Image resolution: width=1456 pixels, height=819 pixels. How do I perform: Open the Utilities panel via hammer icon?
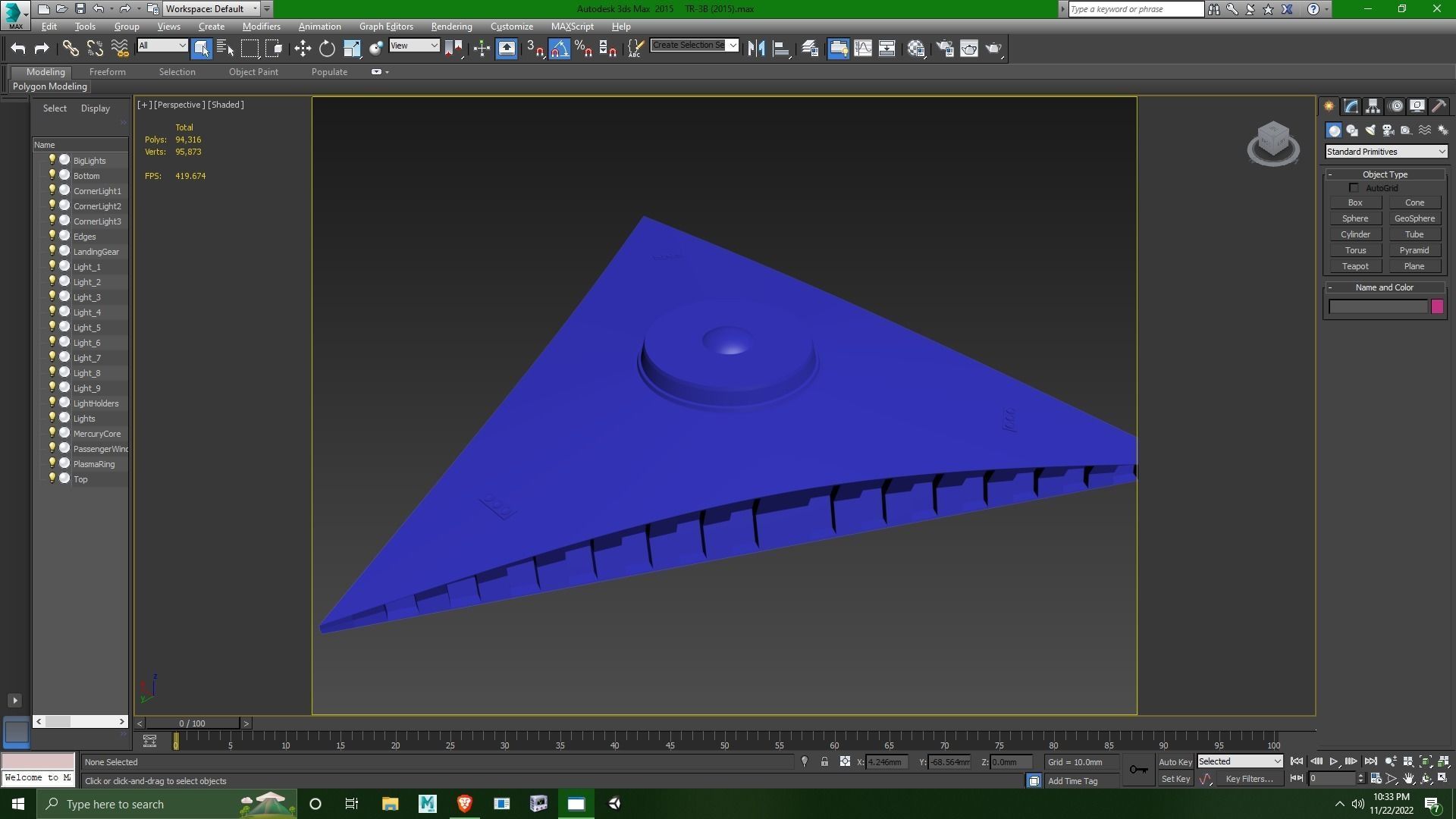tap(1439, 106)
